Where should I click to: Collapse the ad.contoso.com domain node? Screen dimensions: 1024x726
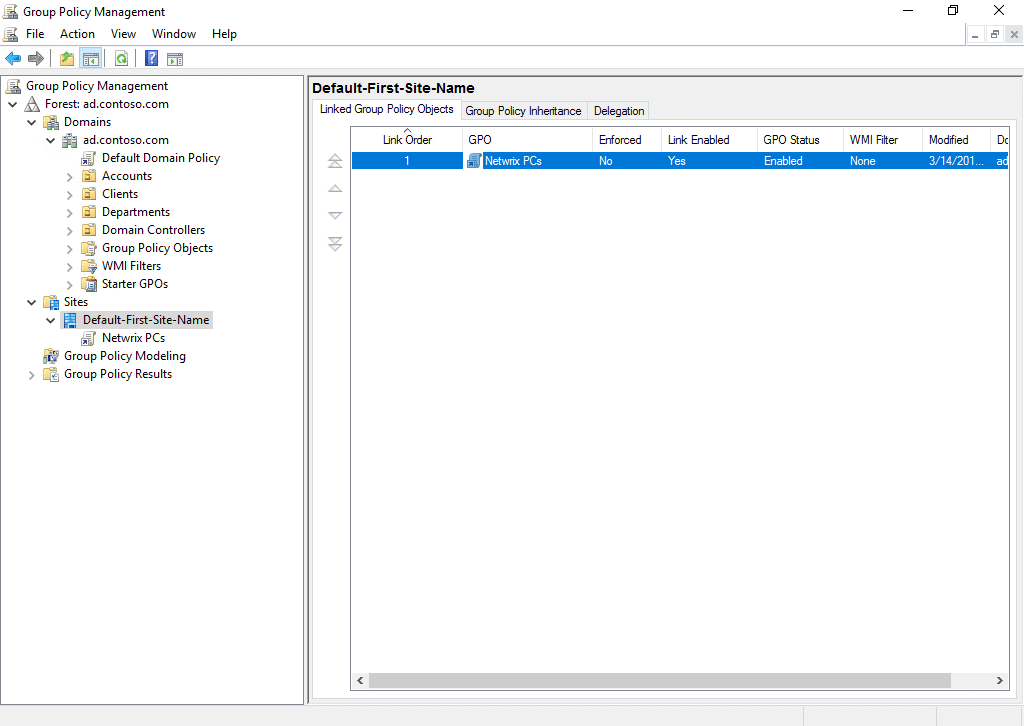[50, 140]
